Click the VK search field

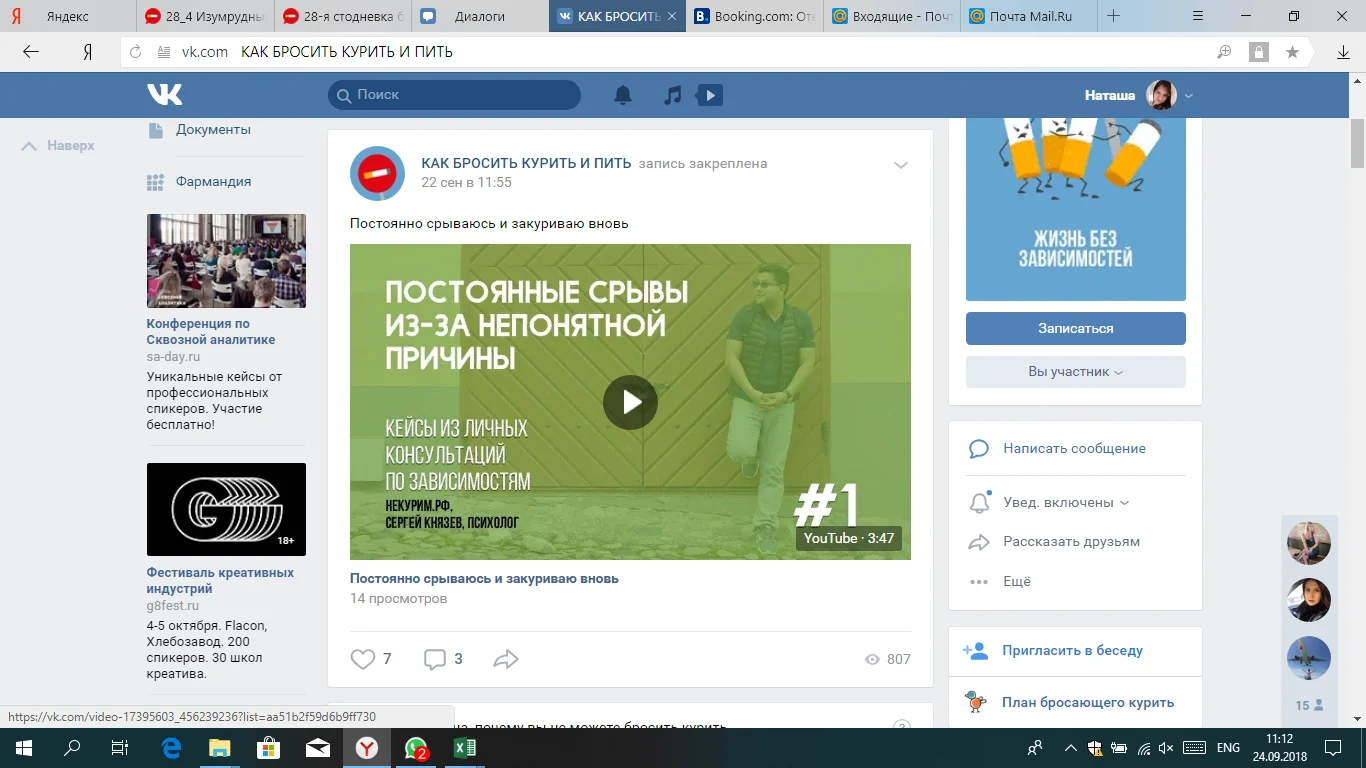pos(454,95)
